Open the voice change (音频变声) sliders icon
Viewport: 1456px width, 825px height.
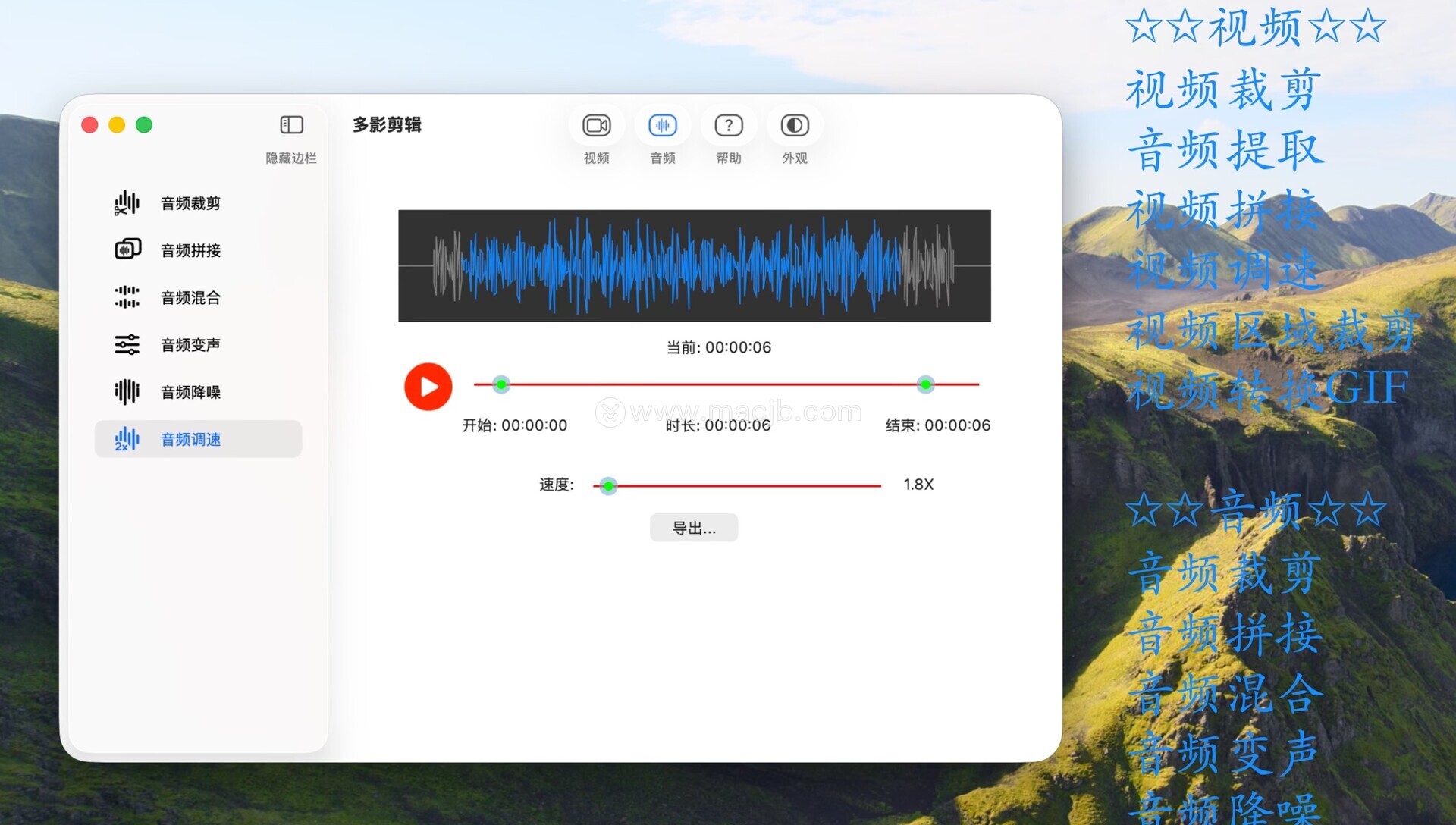click(127, 345)
